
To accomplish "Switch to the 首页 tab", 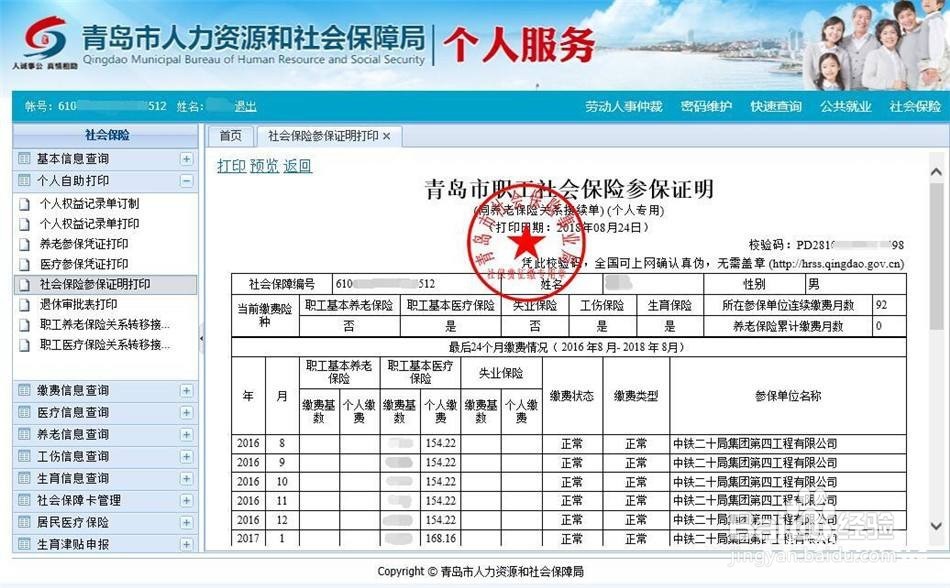I will point(230,136).
